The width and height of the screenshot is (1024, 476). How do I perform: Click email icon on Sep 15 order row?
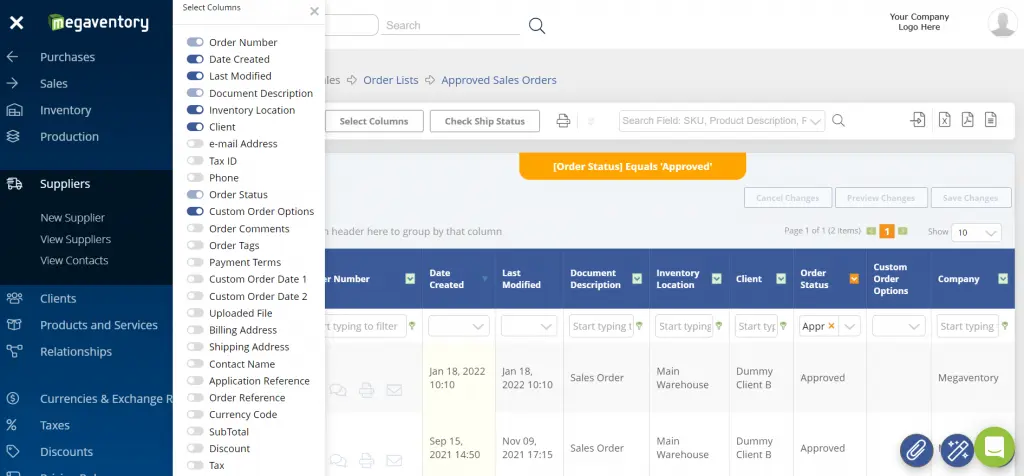point(394,460)
